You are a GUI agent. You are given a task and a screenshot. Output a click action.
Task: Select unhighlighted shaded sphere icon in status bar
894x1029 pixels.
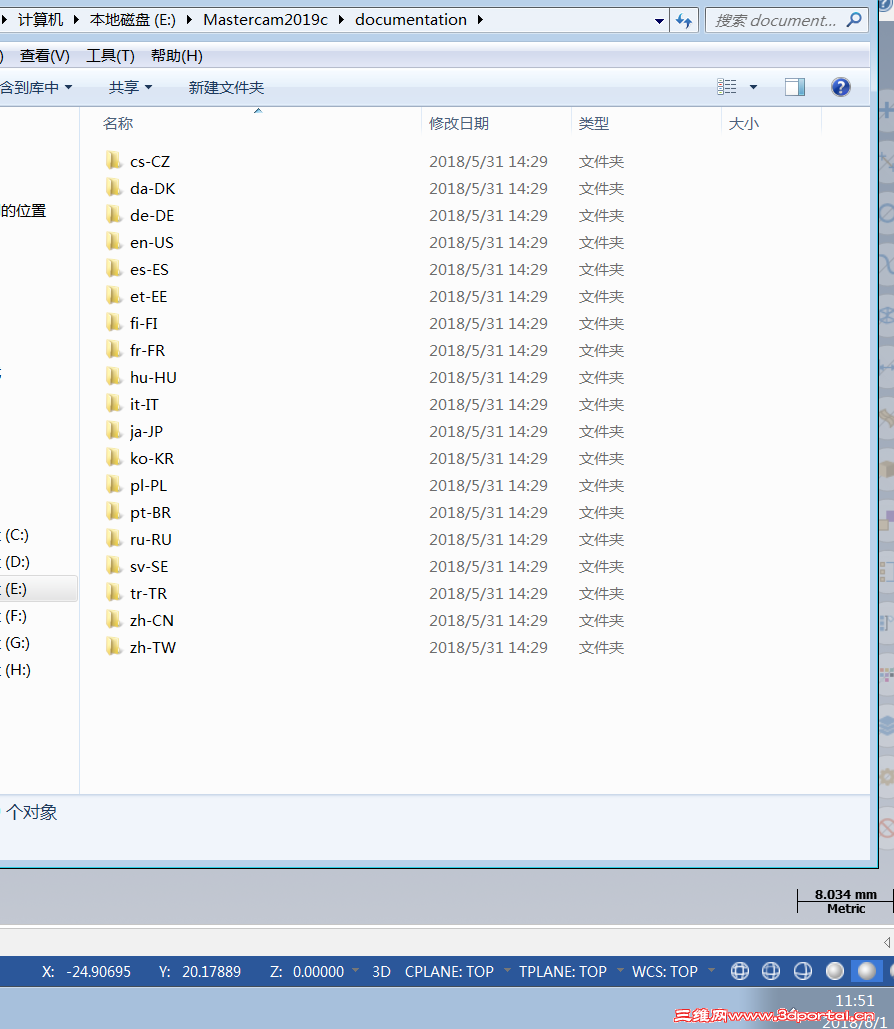click(x=835, y=971)
